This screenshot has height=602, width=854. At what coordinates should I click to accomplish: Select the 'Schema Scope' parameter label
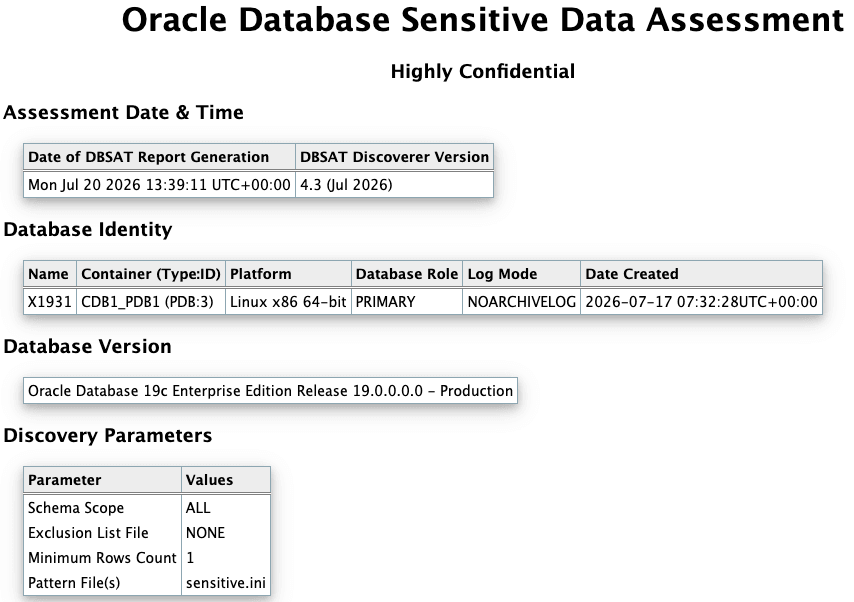point(76,508)
